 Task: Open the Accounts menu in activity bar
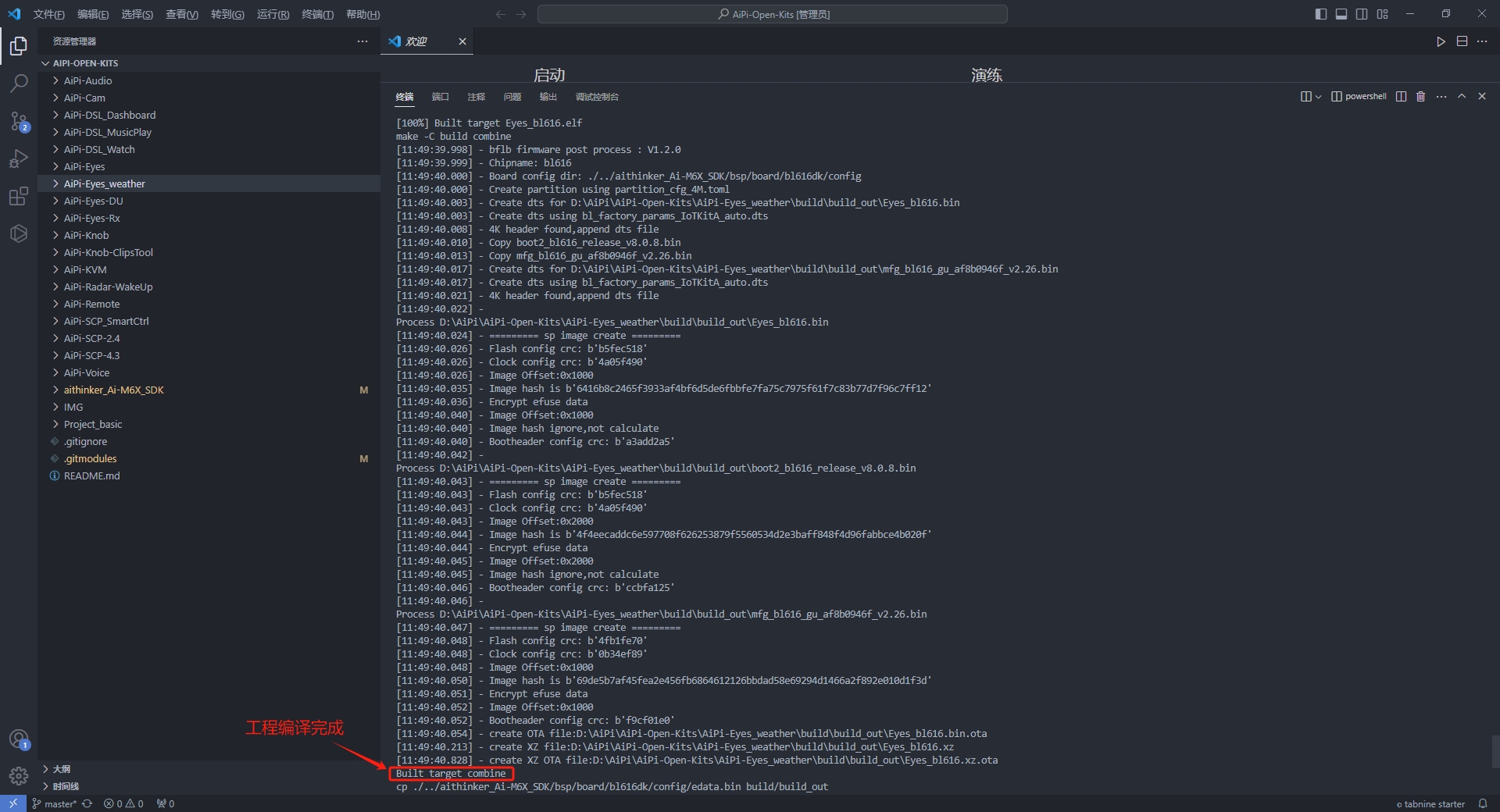click(x=19, y=739)
